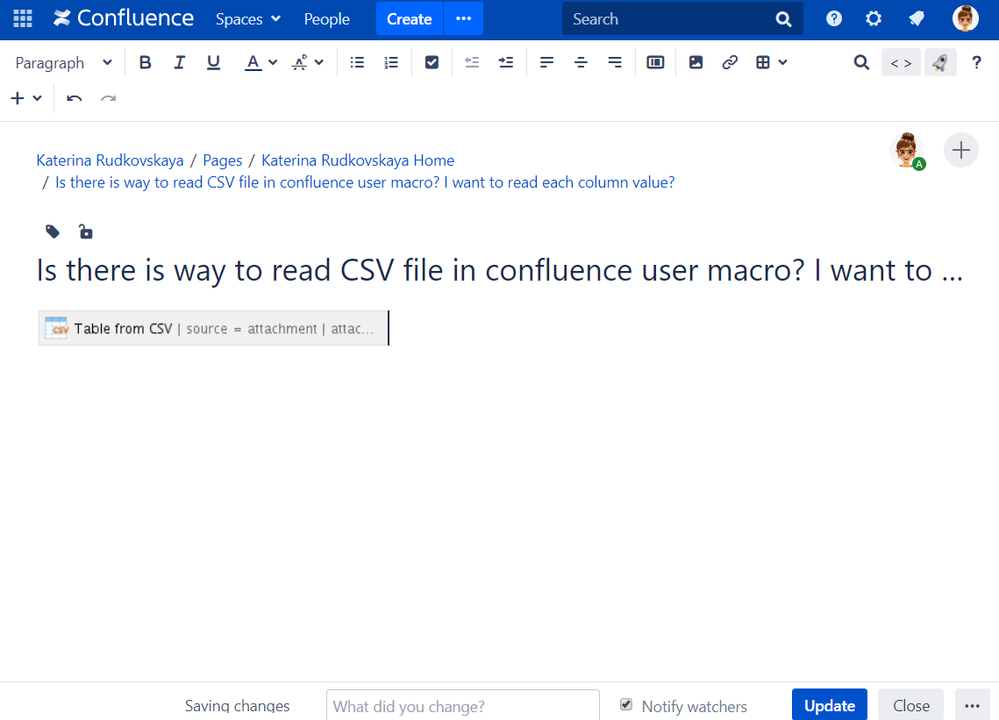Toggle bold formatting
Screen dimensions: 999x720
pos(145,62)
